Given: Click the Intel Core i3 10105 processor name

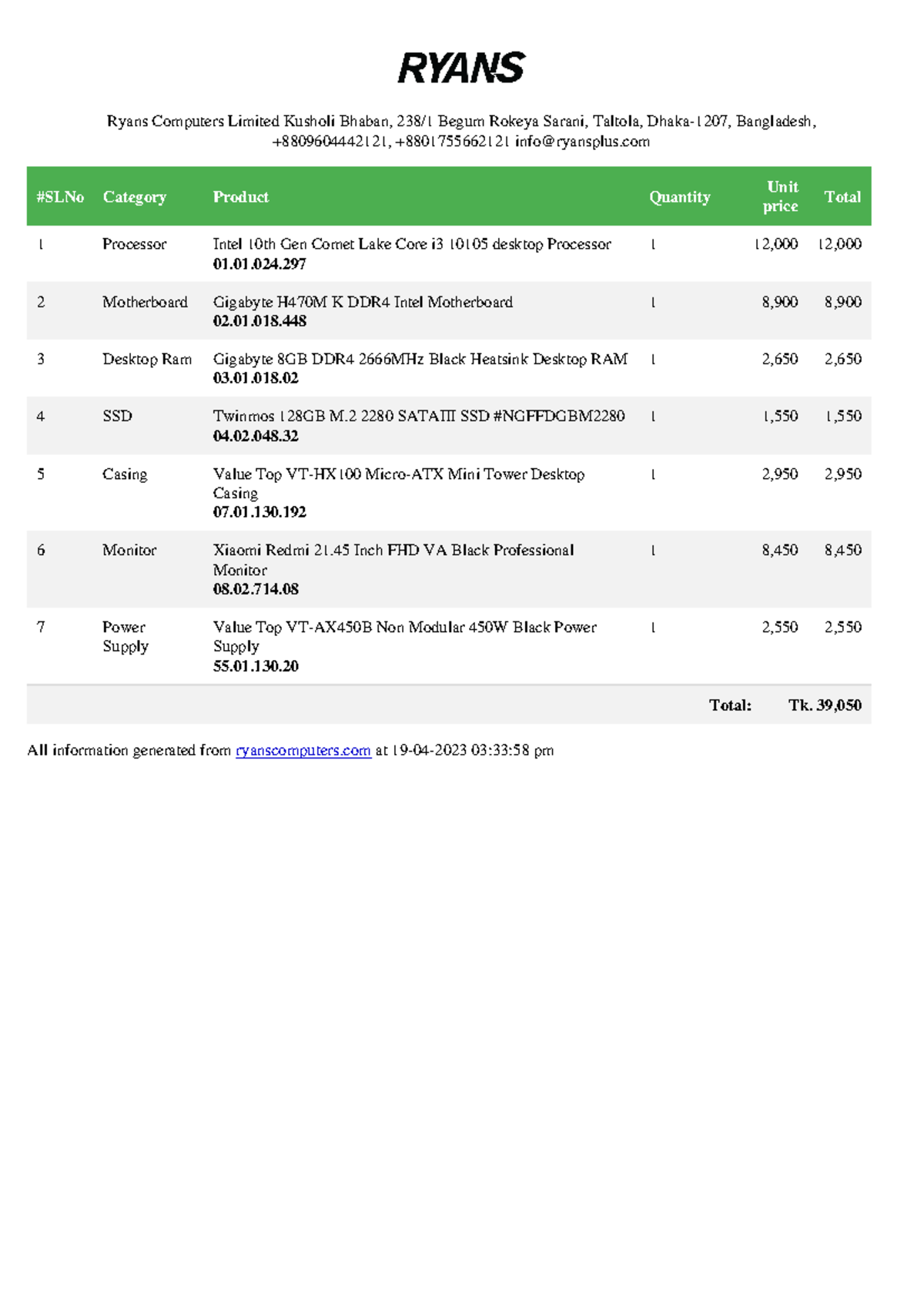Looking at the screenshot, I should click(411, 244).
